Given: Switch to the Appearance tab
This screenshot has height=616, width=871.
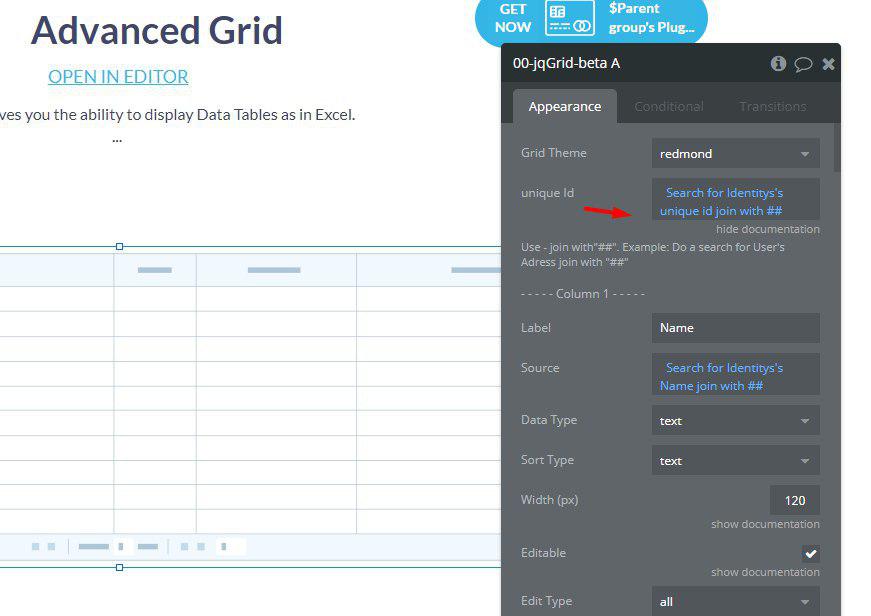Looking at the screenshot, I should 564,106.
